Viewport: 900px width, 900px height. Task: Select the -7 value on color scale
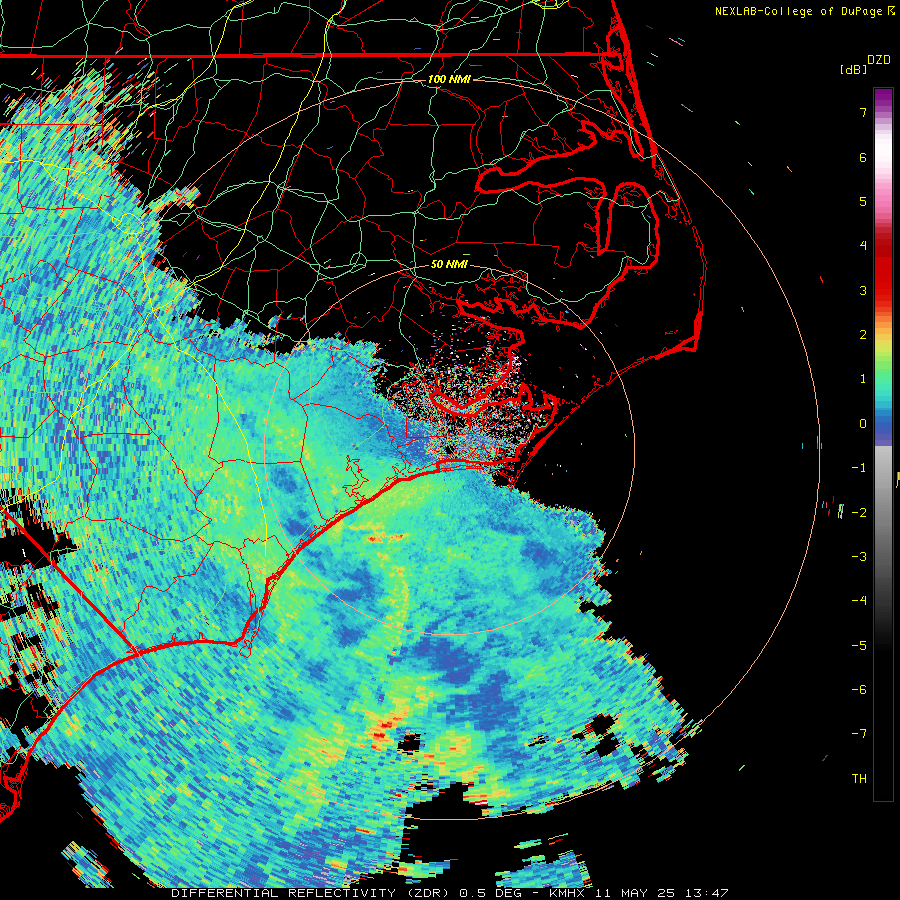[x=859, y=734]
